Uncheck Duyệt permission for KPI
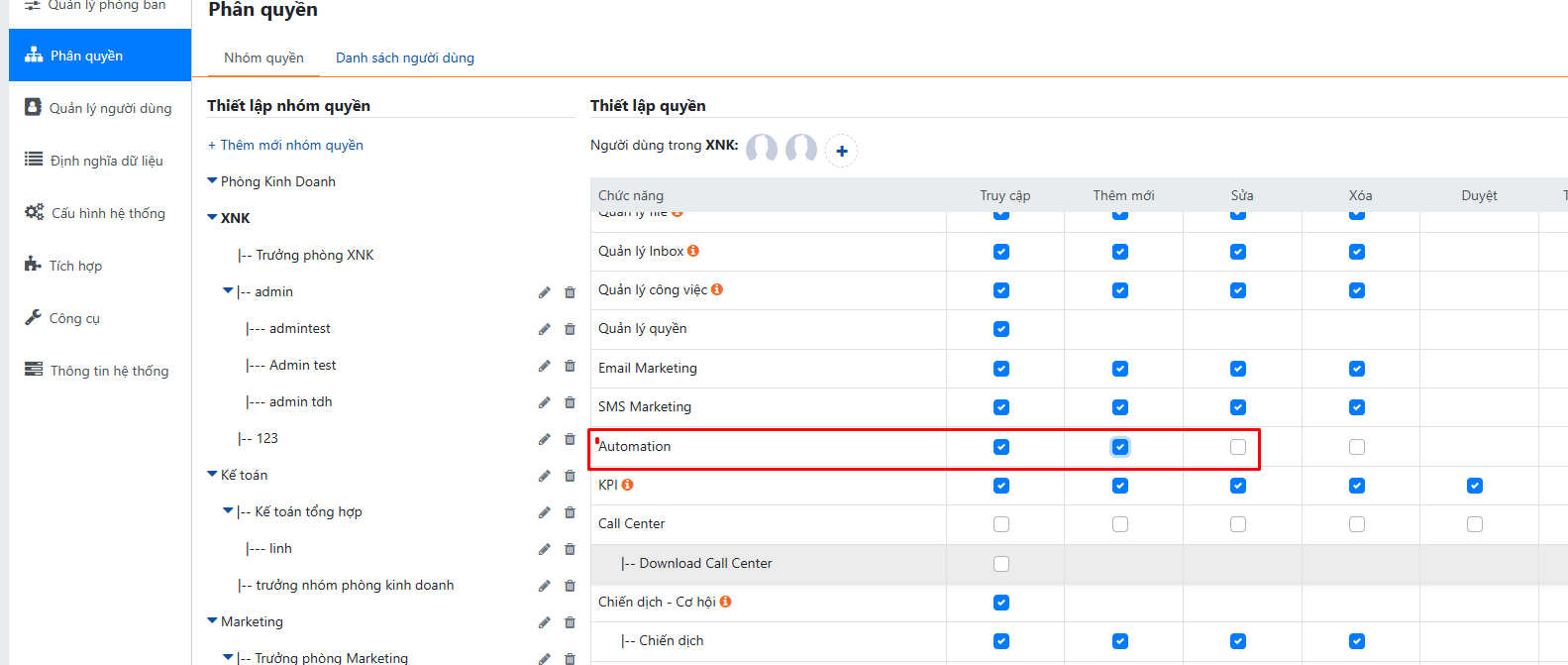 coord(1475,486)
